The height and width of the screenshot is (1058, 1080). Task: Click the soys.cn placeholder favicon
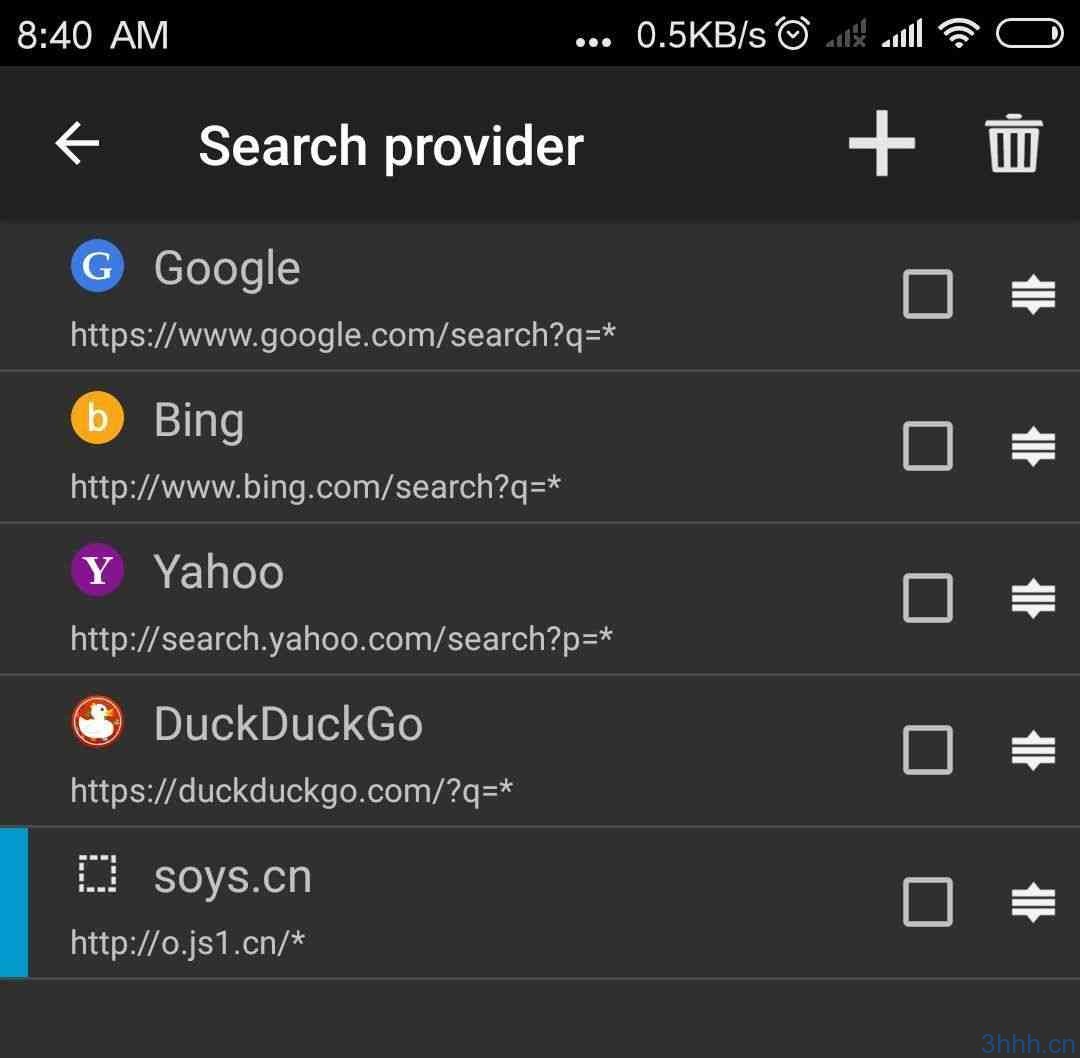click(x=97, y=875)
